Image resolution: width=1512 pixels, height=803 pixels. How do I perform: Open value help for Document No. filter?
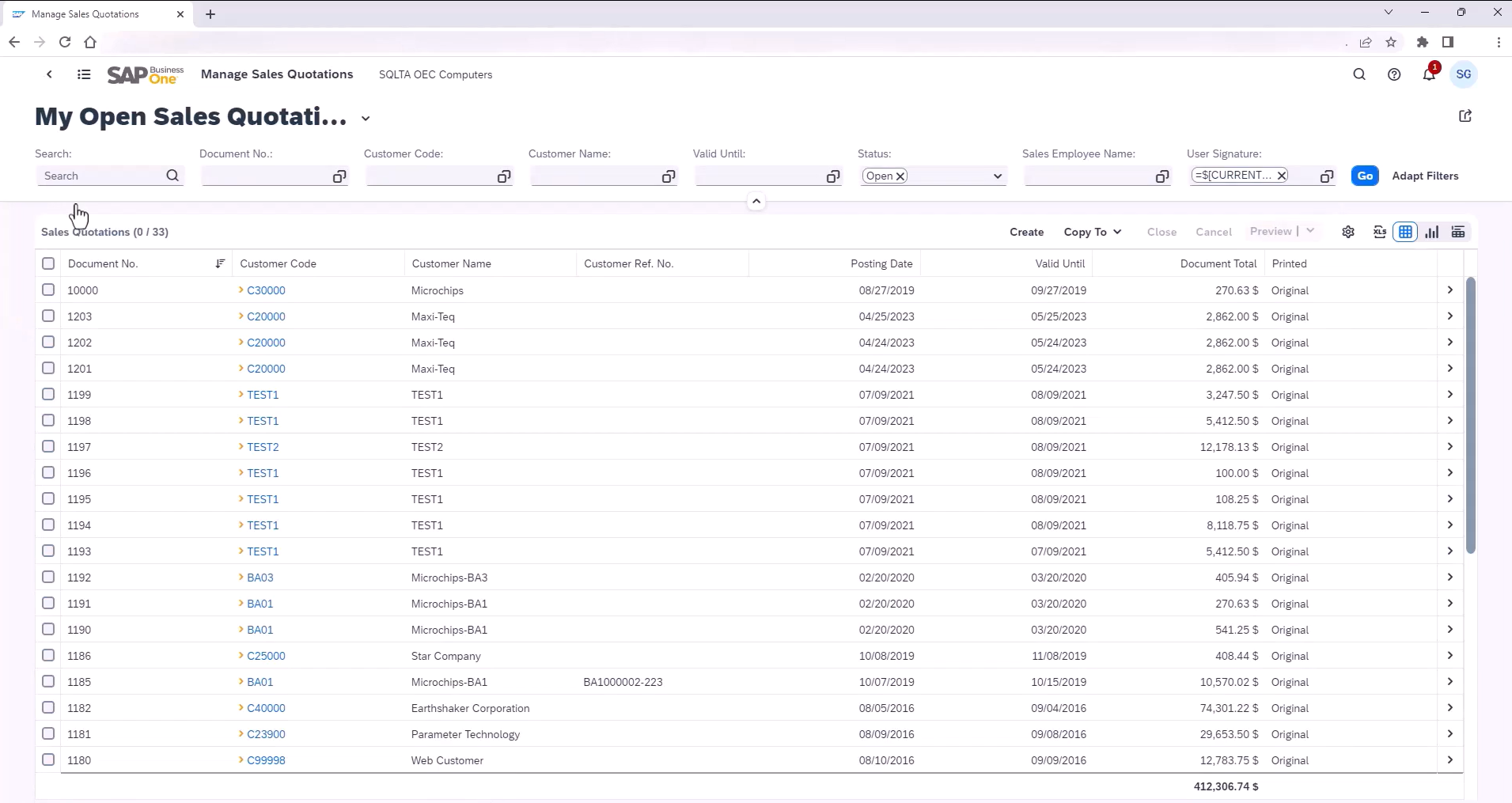[x=339, y=176]
